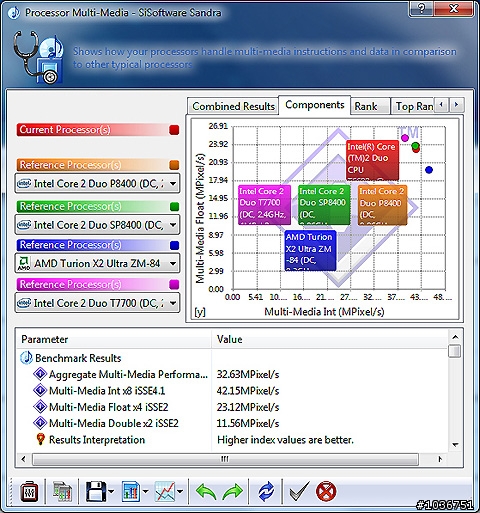Screen dimensions: 480x513
Task: Open the line graph icon dropdown arrow
Action: pos(180,492)
